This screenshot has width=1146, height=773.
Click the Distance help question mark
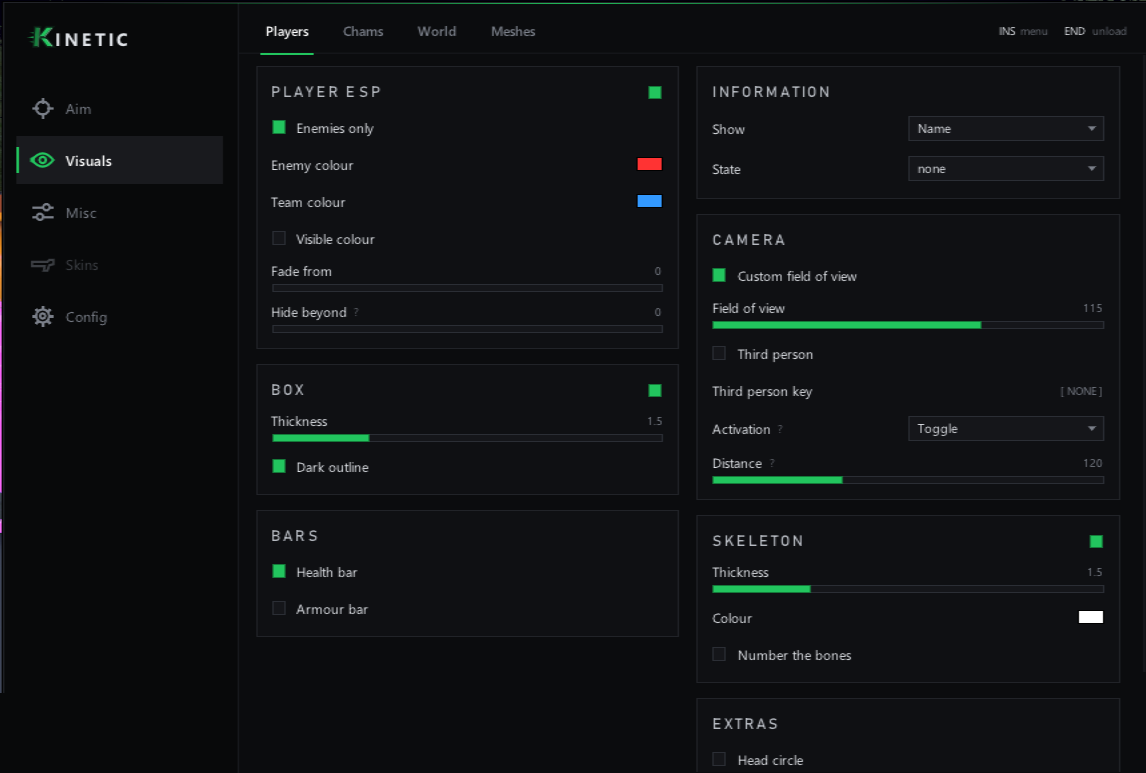pos(772,463)
